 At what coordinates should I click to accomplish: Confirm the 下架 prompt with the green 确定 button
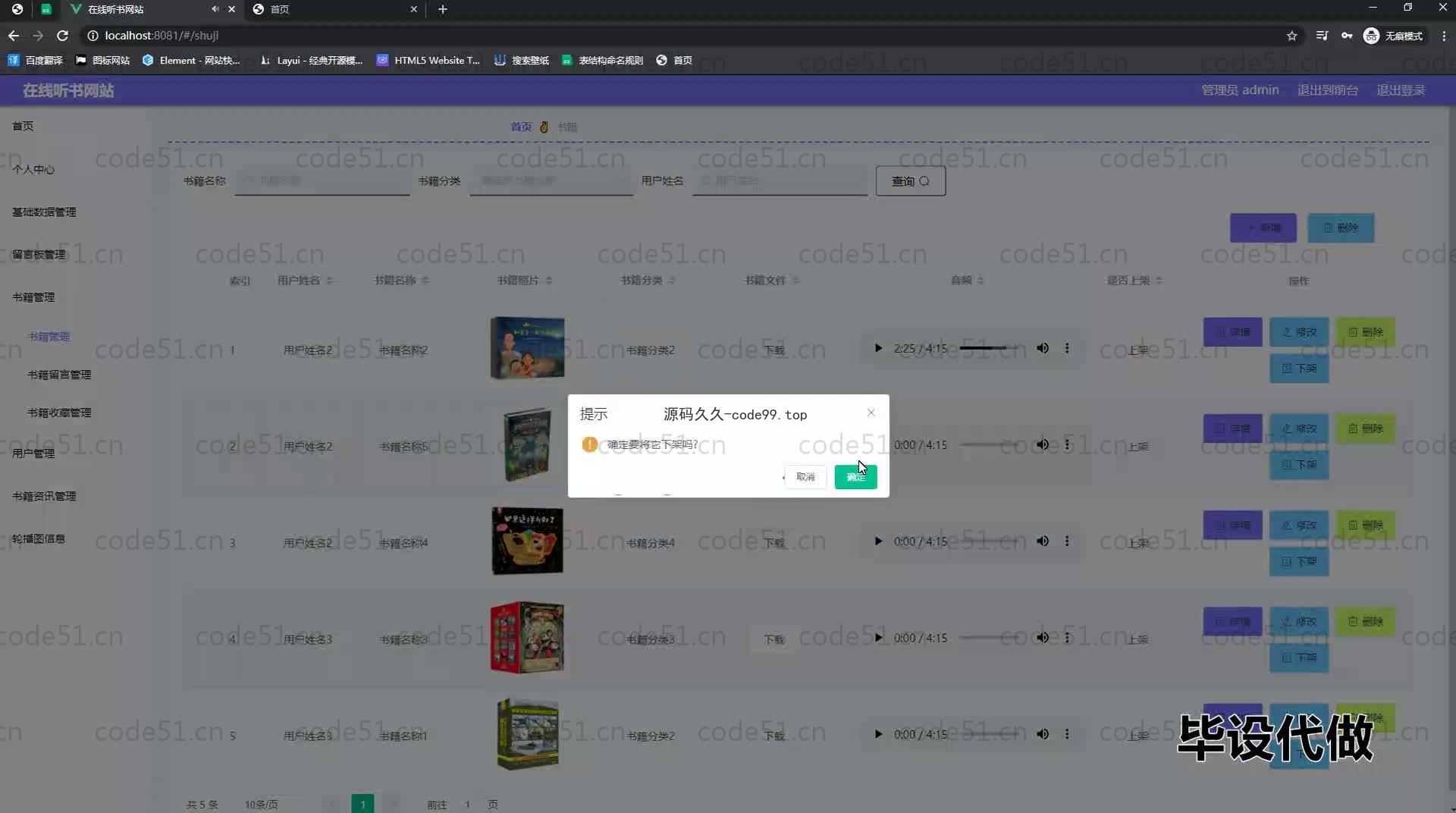tap(855, 477)
